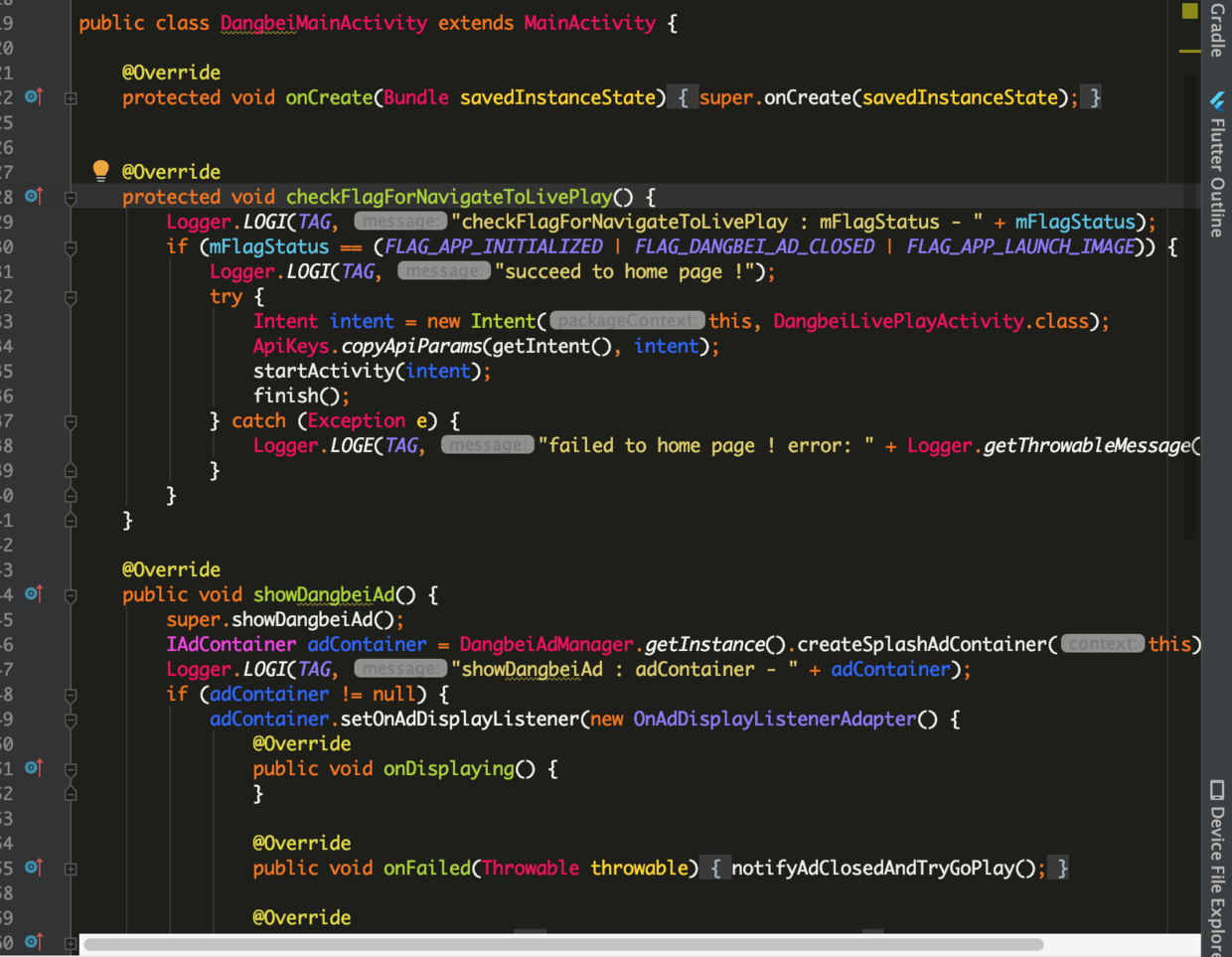This screenshot has width=1232, height=957.
Task: Click the finish() call
Action: click(x=296, y=396)
